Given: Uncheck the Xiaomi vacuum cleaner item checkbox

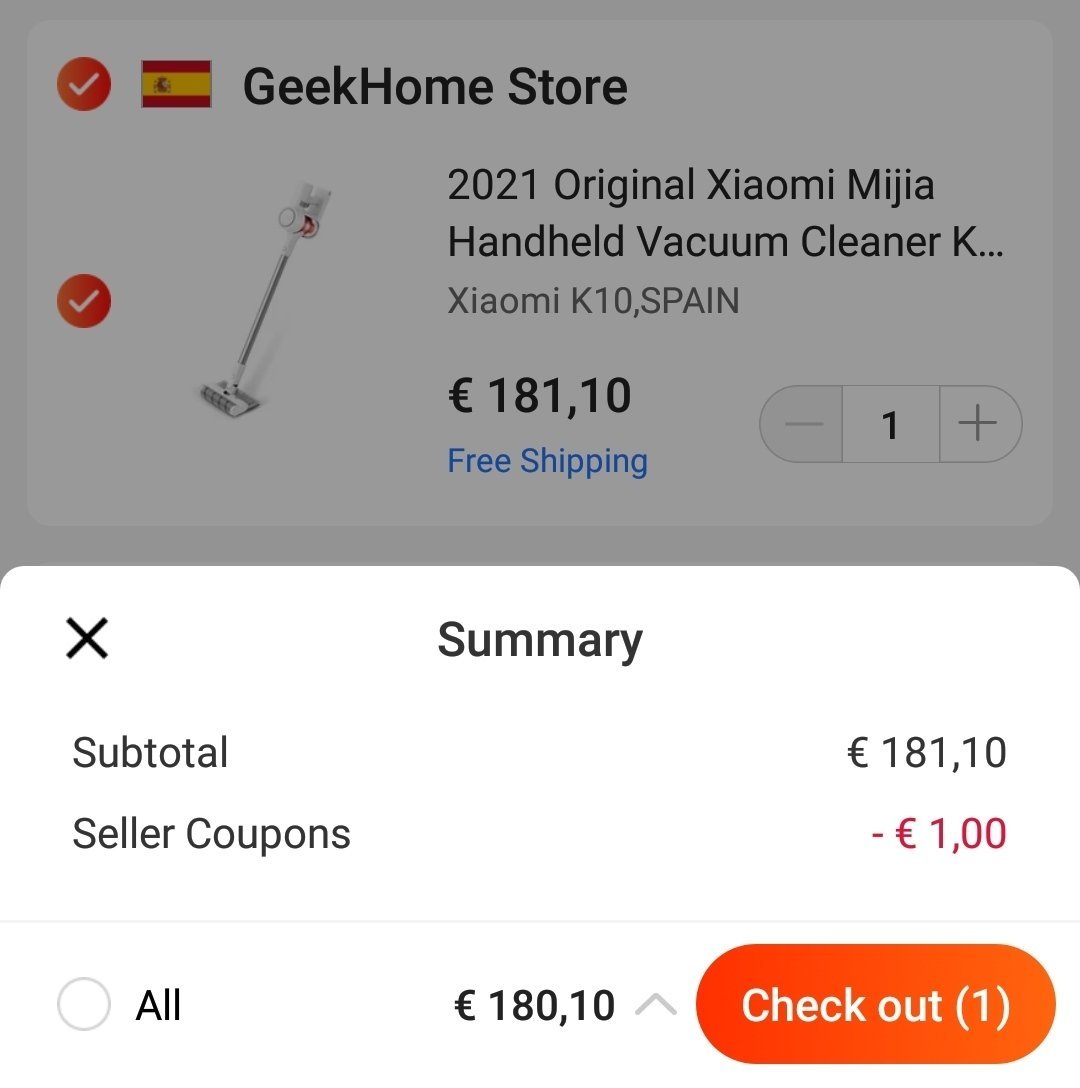Looking at the screenshot, I should coord(83,300).
